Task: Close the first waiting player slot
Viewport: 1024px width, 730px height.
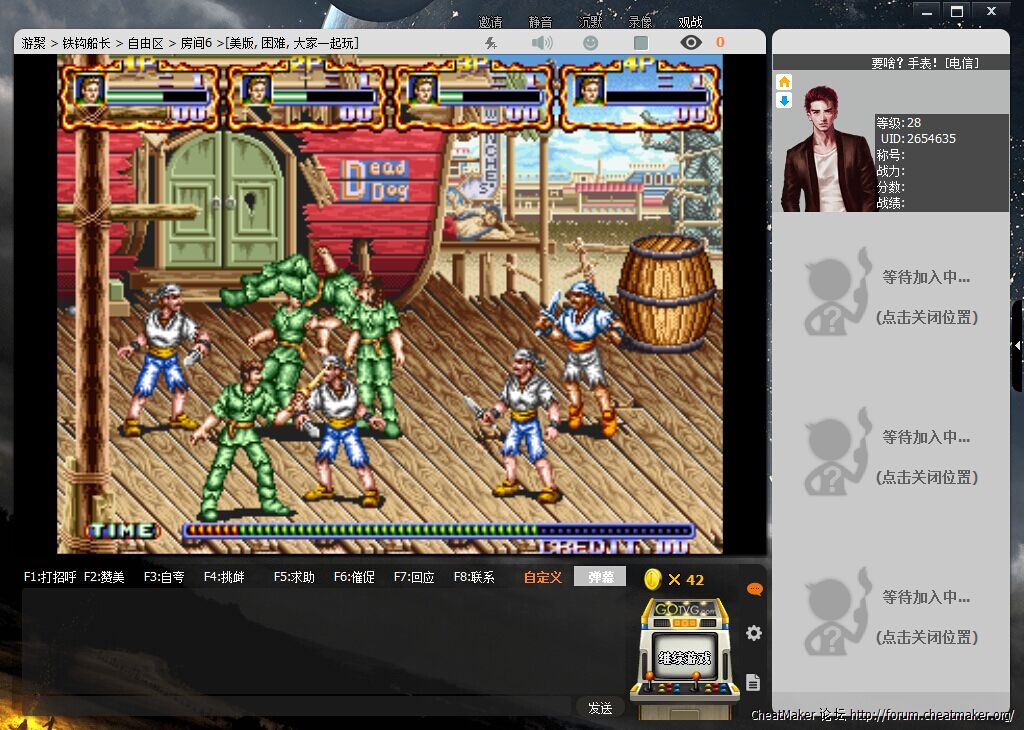Action: (926, 317)
